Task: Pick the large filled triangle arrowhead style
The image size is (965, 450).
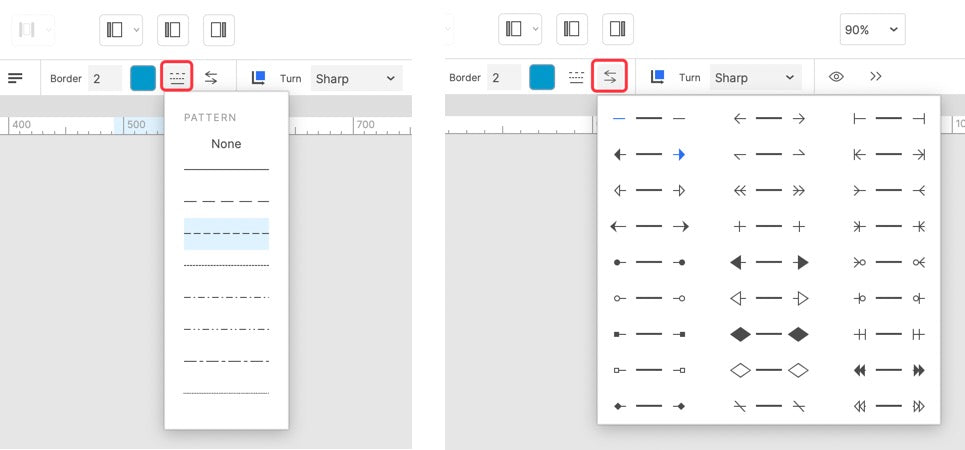Action: click(x=769, y=262)
